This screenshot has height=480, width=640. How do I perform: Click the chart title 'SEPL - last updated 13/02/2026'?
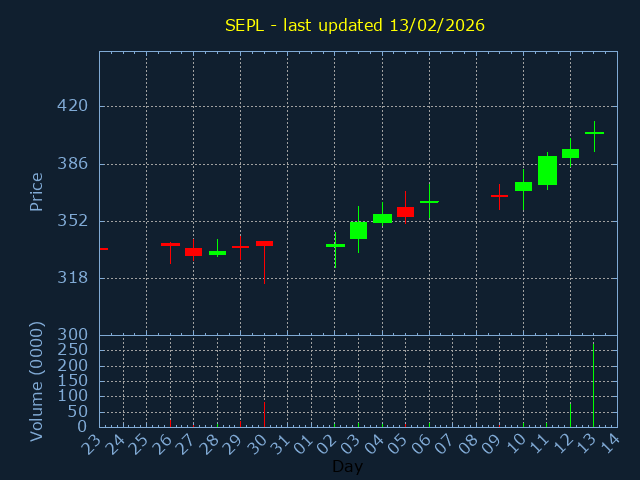point(354,25)
